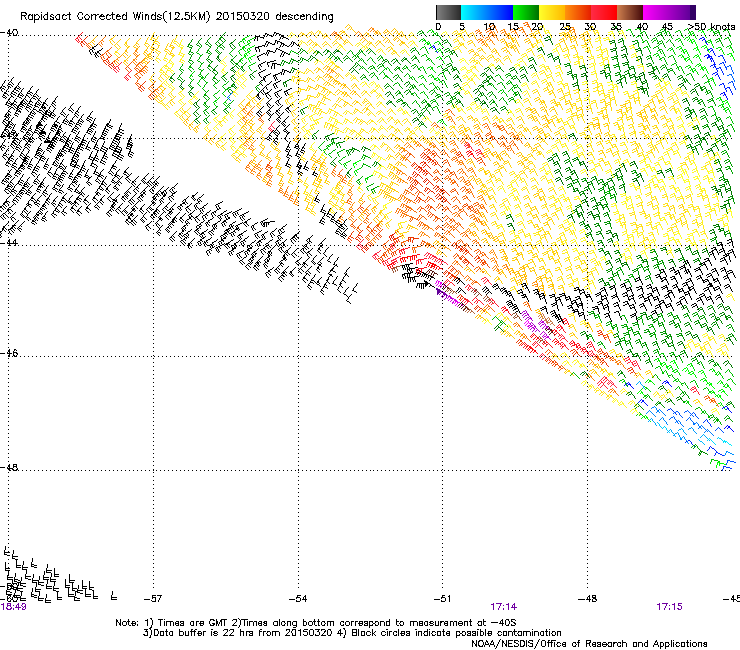Select the yellow 20-25 knots legend segment

[x=552, y=12]
